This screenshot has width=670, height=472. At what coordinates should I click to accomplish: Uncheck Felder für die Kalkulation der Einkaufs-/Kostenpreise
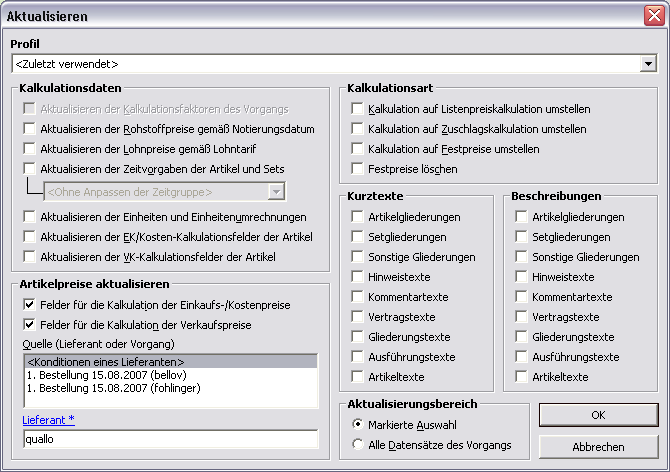click(x=29, y=305)
